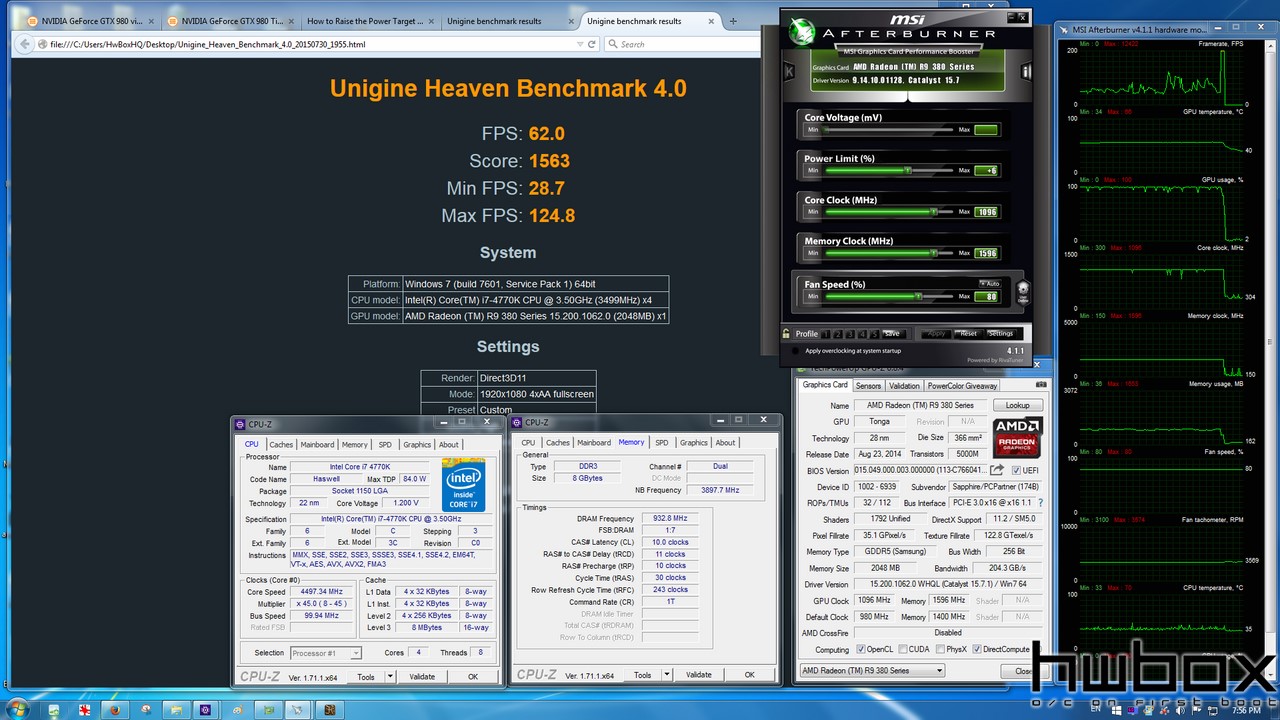The image size is (1280, 720).
Task: Click the Reset button in Afterburner
Action: 967,333
